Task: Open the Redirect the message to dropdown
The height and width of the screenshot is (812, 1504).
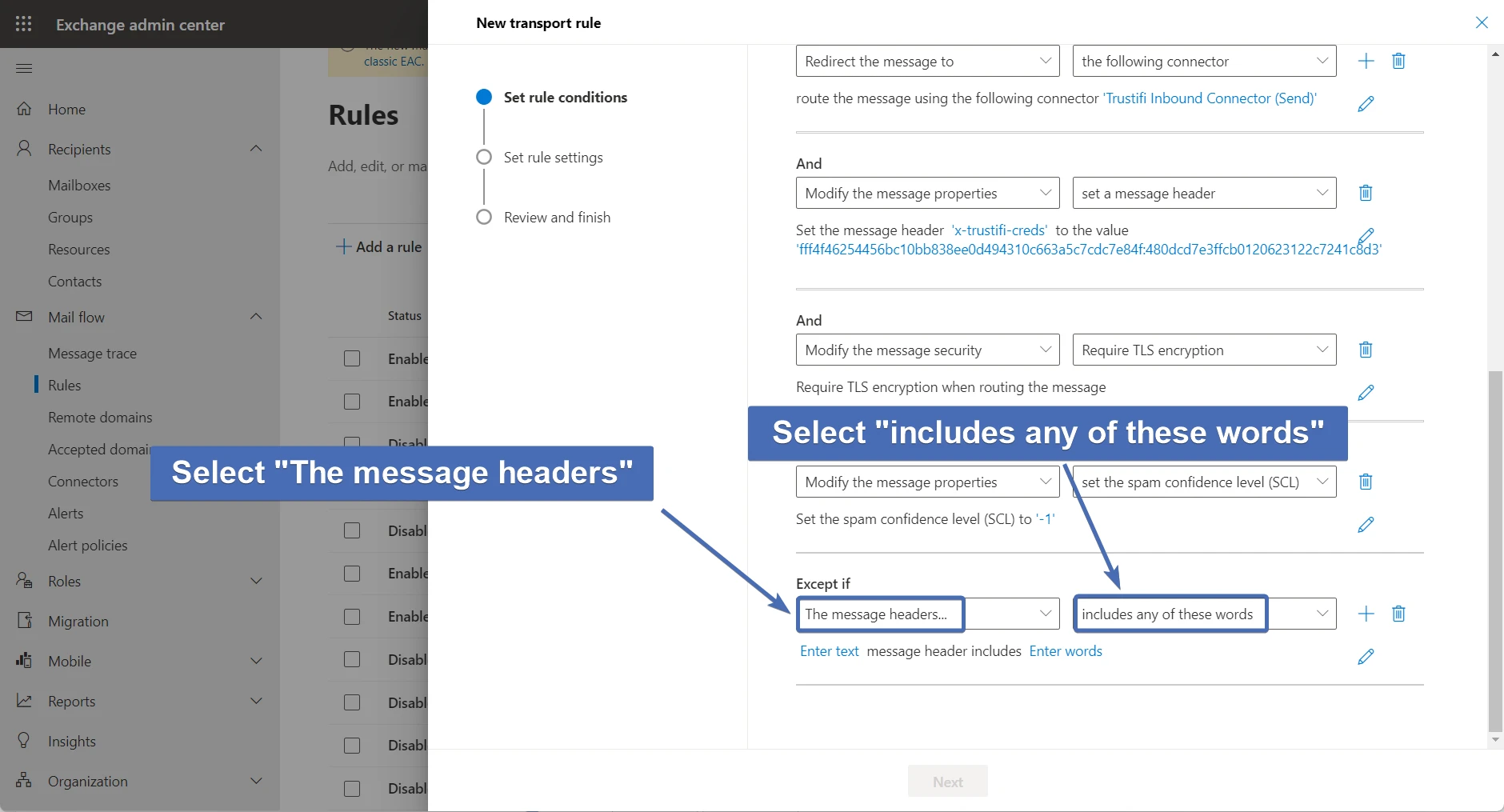Action: [x=927, y=62]
